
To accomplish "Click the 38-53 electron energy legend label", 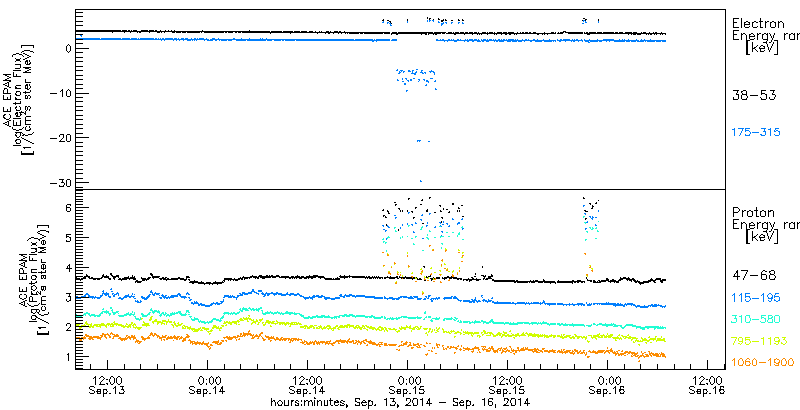I will [x=754, y=95].
